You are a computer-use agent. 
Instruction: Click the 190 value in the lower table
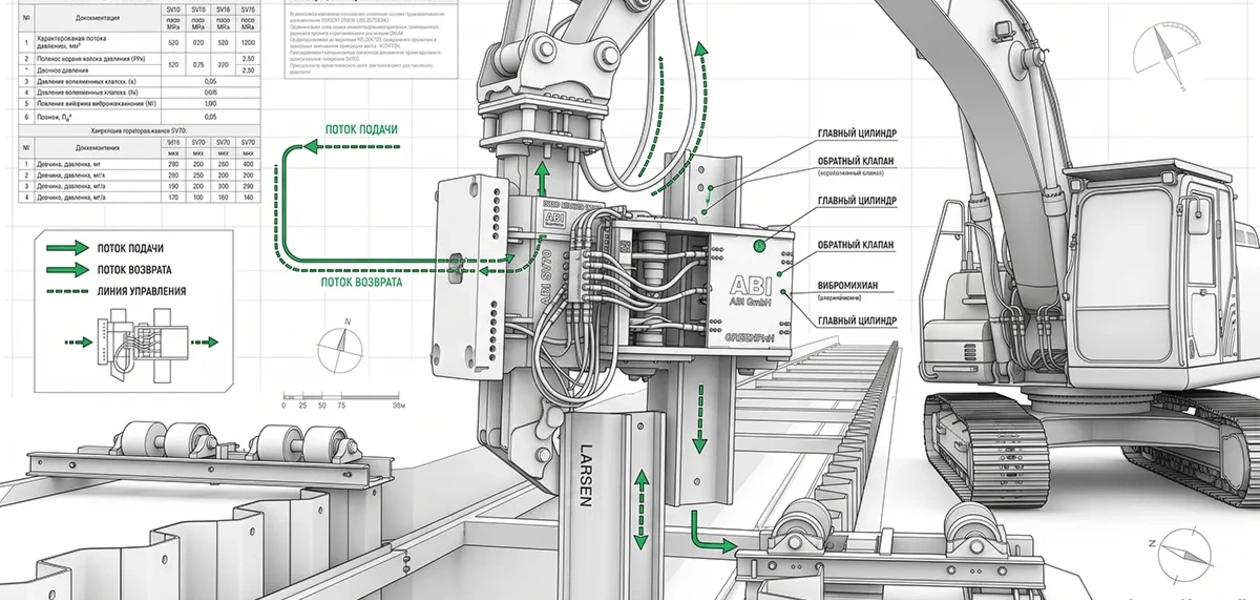[174, 186]
